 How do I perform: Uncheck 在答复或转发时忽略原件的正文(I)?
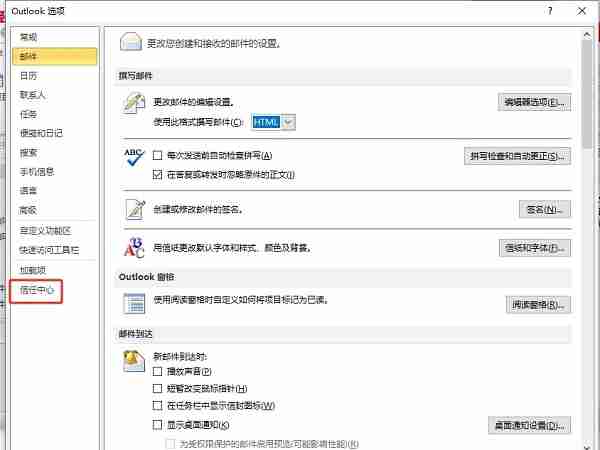pos(157,175)
